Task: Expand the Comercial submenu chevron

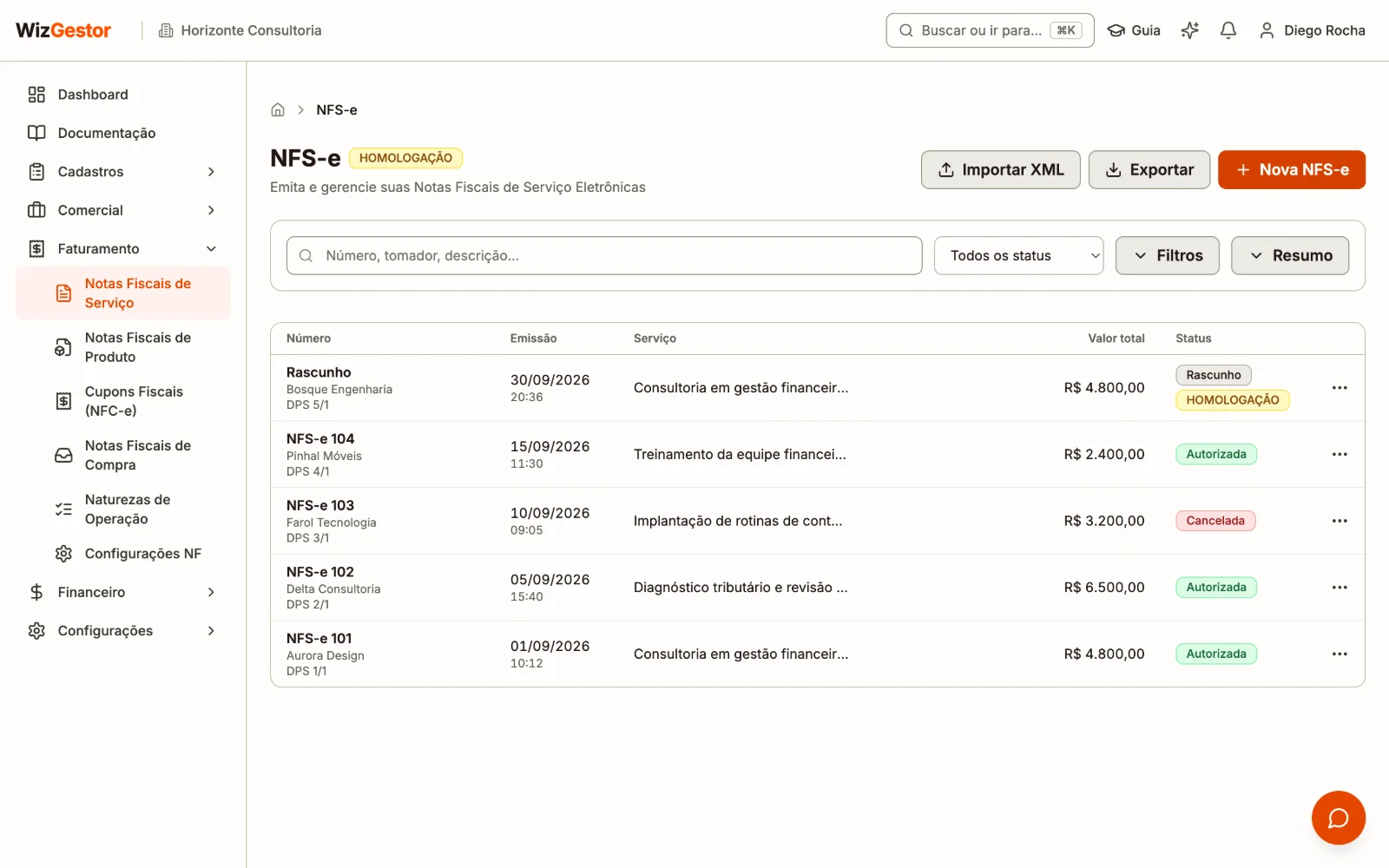Action: tap(211, 210)
